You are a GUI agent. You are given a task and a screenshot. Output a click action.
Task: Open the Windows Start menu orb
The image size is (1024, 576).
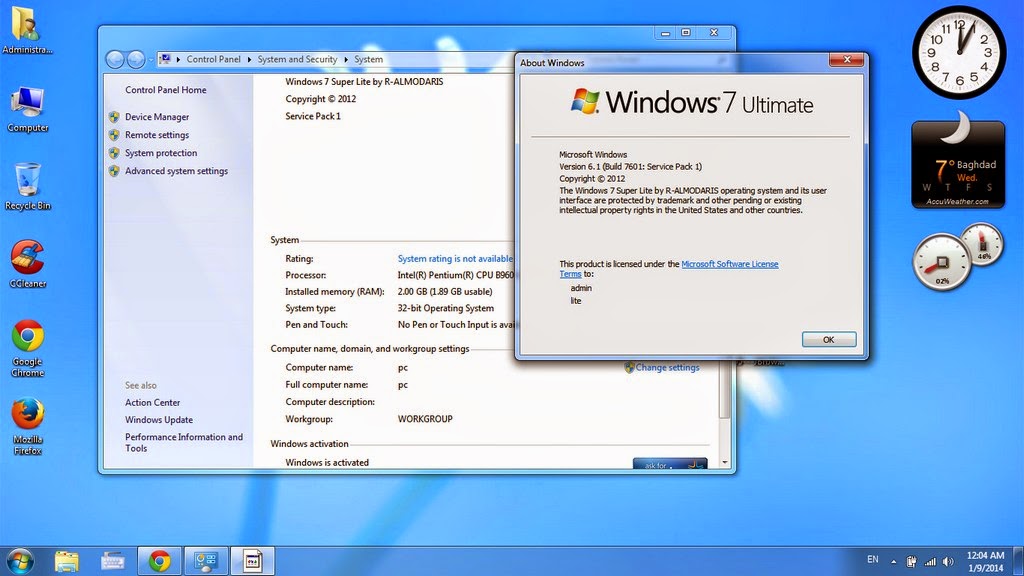(20, 561)
